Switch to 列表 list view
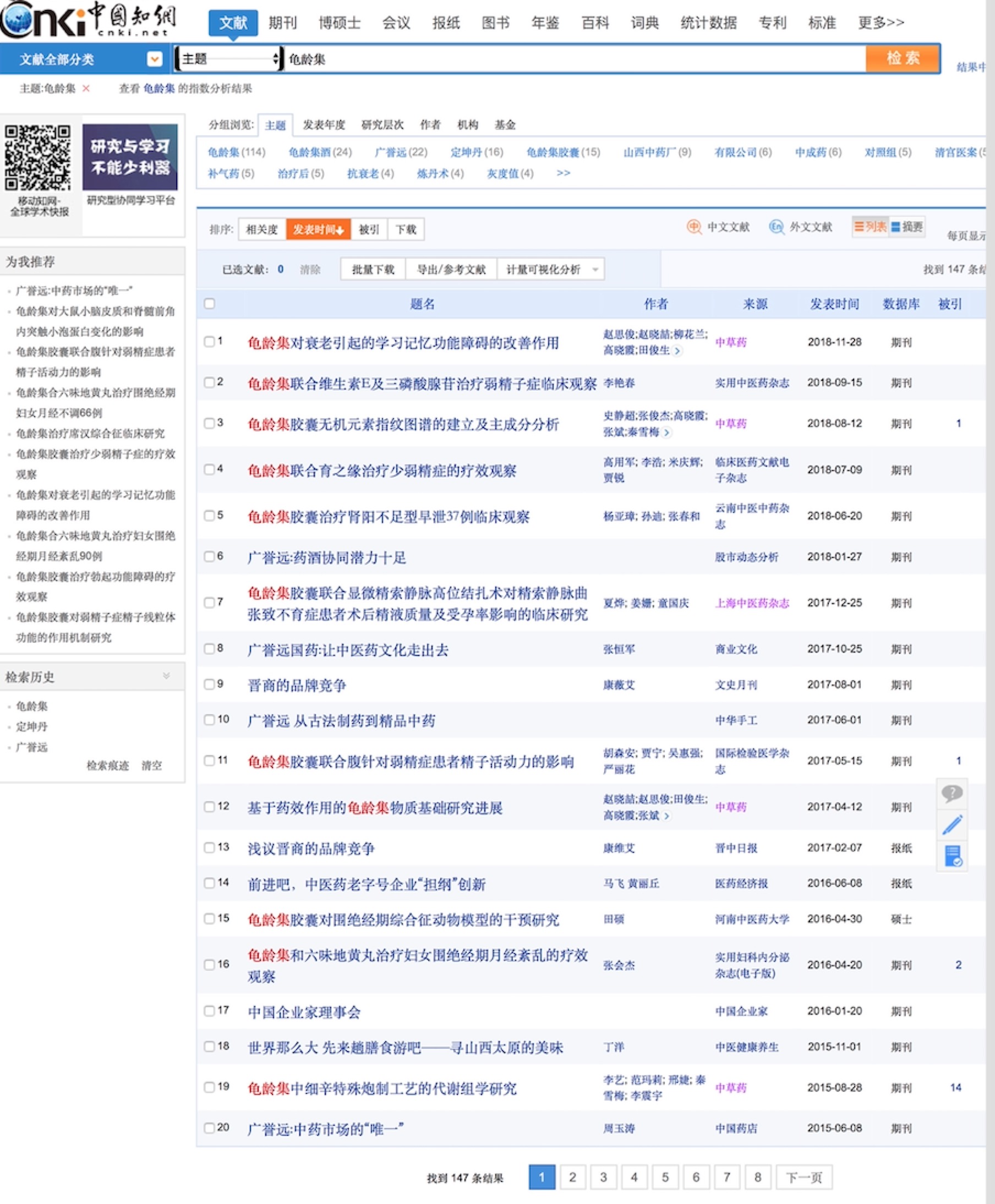 (870, 227)
